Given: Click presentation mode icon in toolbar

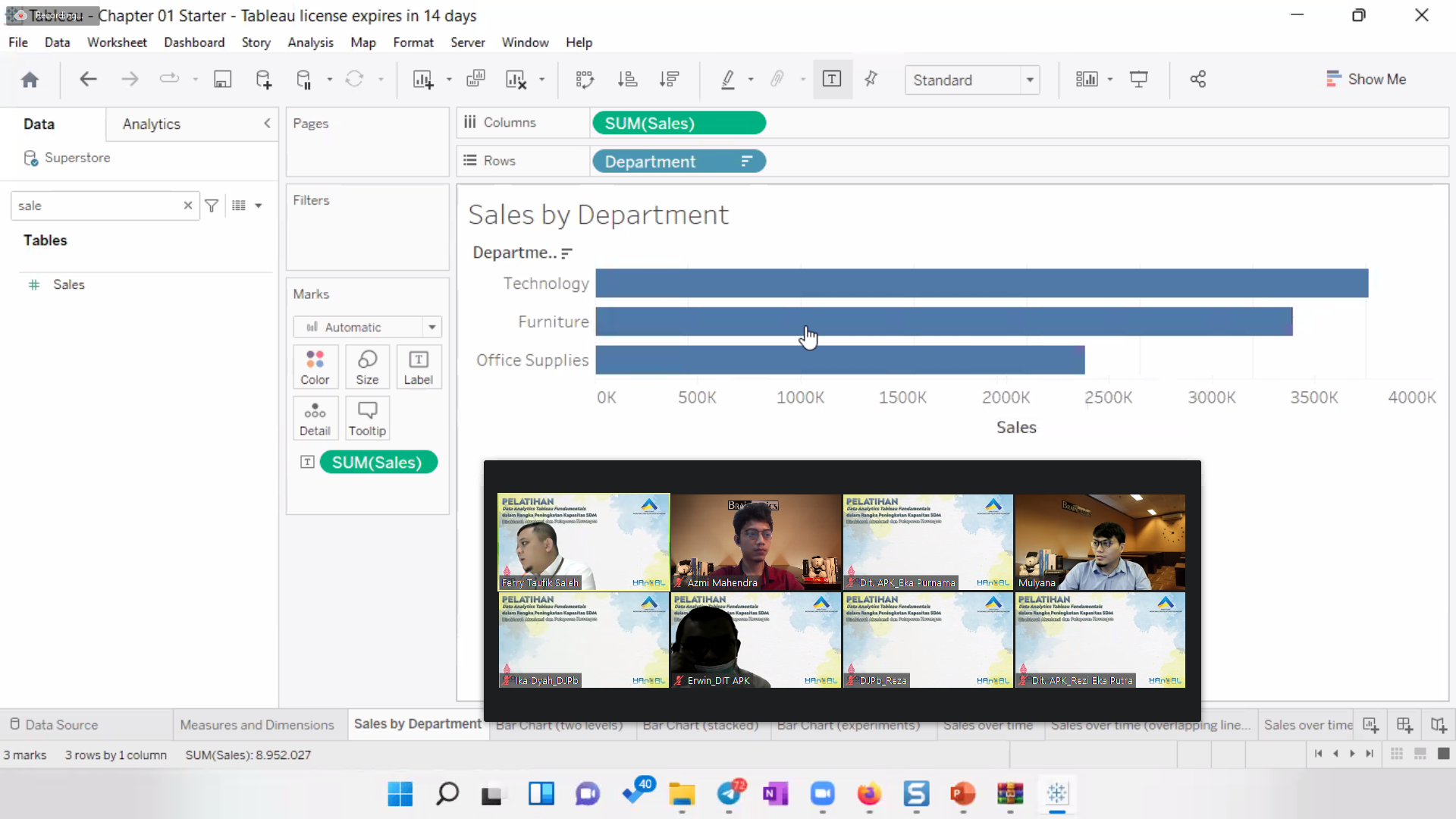Looking at the screenshot, I should 1138,80.
